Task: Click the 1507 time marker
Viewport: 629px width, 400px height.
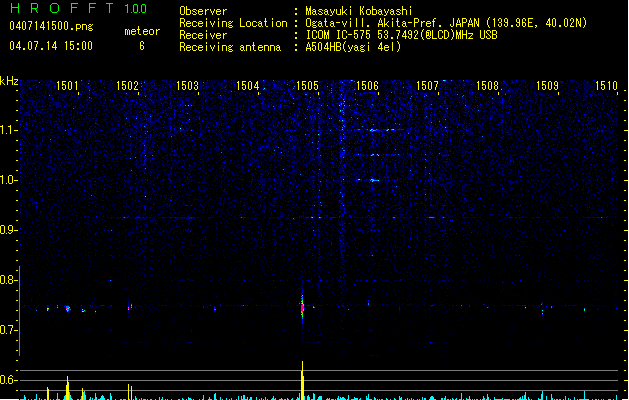Action: 427,86
